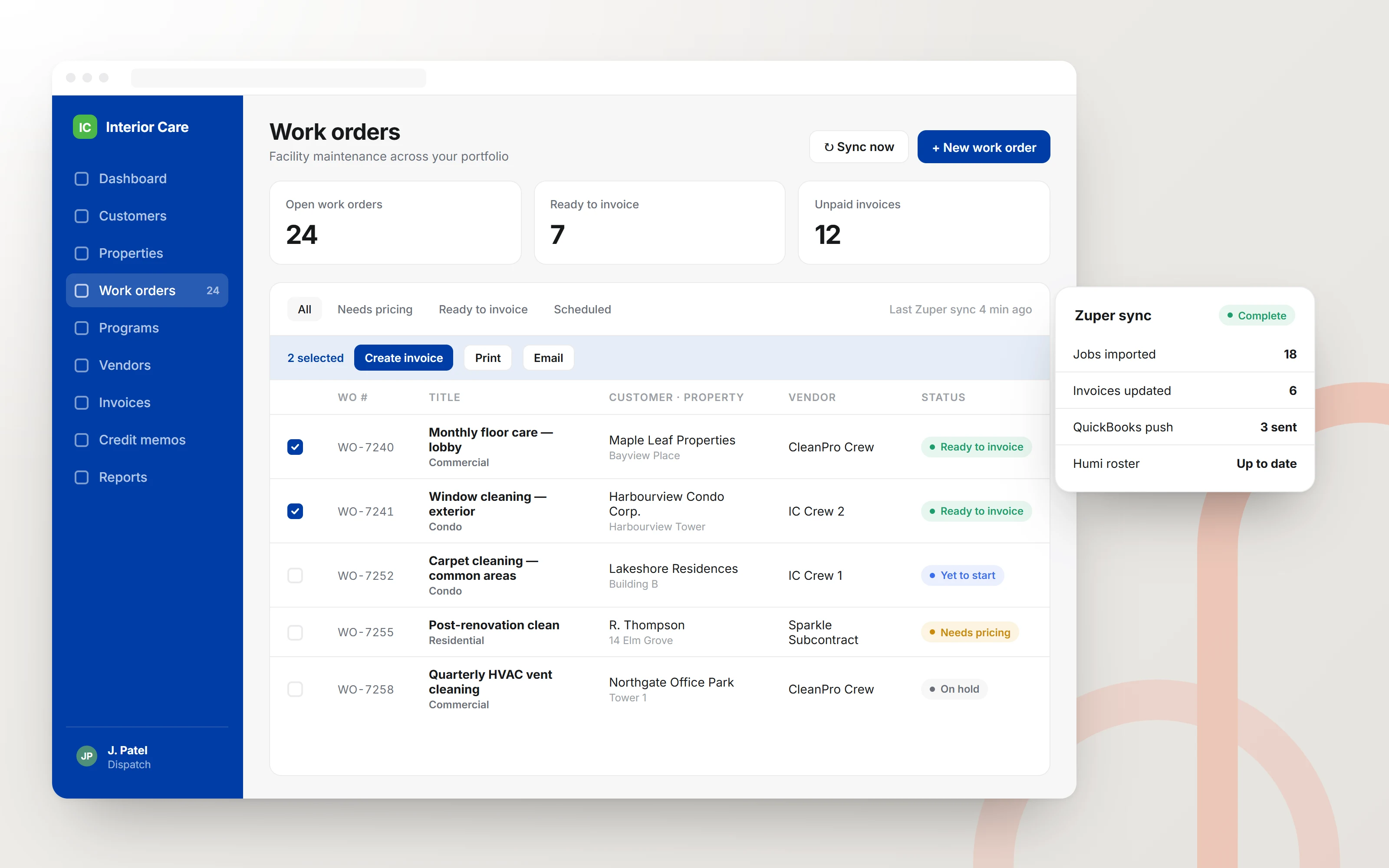1389x868 pixels.
Task: Select the All filter tab
Action: pyautogui.click(x=304, y=309)
